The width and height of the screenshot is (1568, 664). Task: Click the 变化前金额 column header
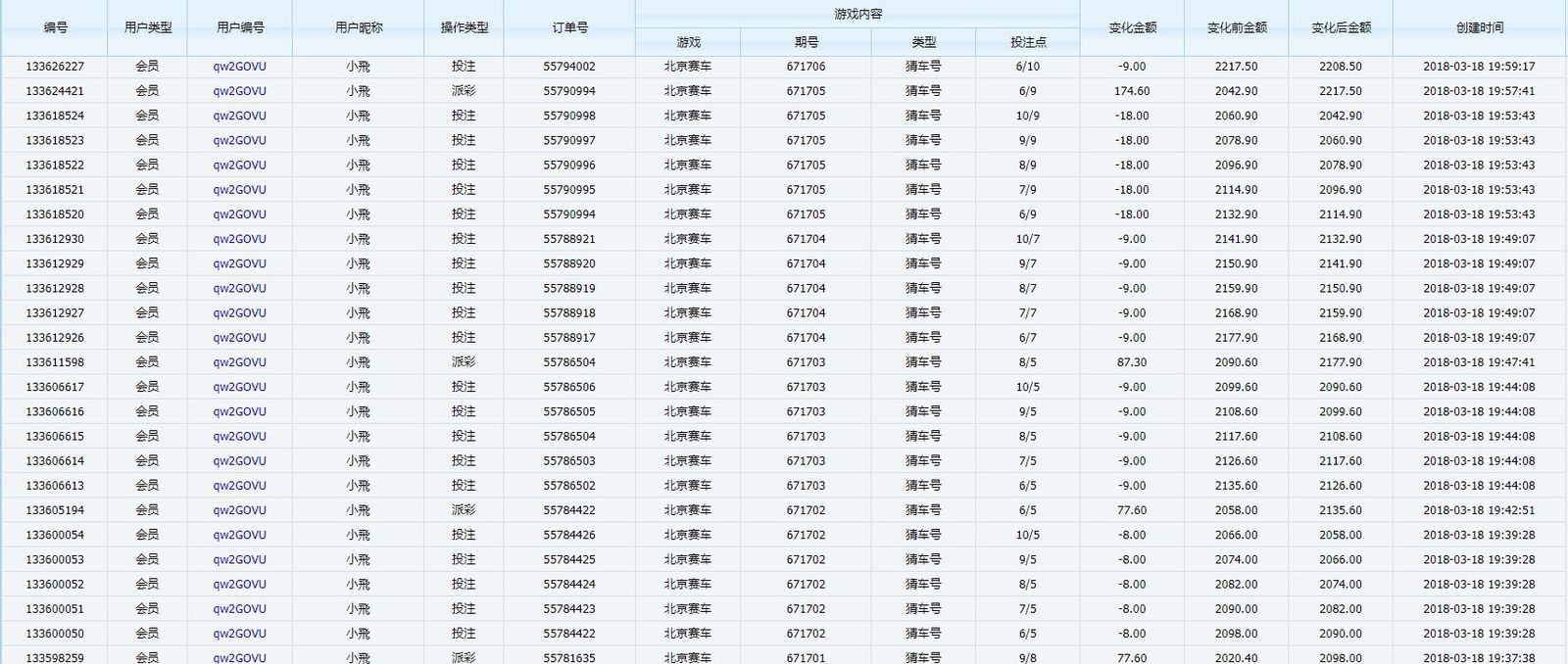point(1237,27)
